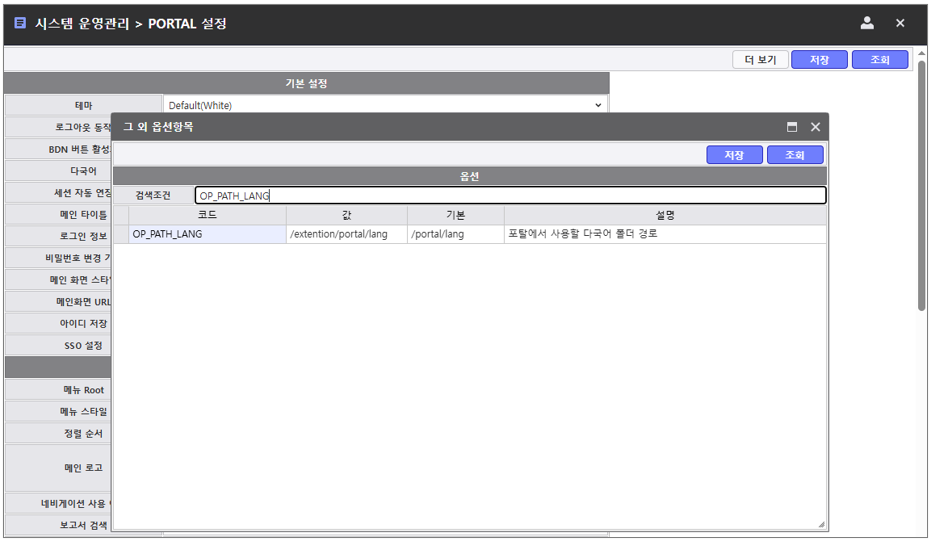Open the 테마 Default(White) dropdown
This screenshot has height=541, width=930.
pyautogui.click(x=598, y=105)
